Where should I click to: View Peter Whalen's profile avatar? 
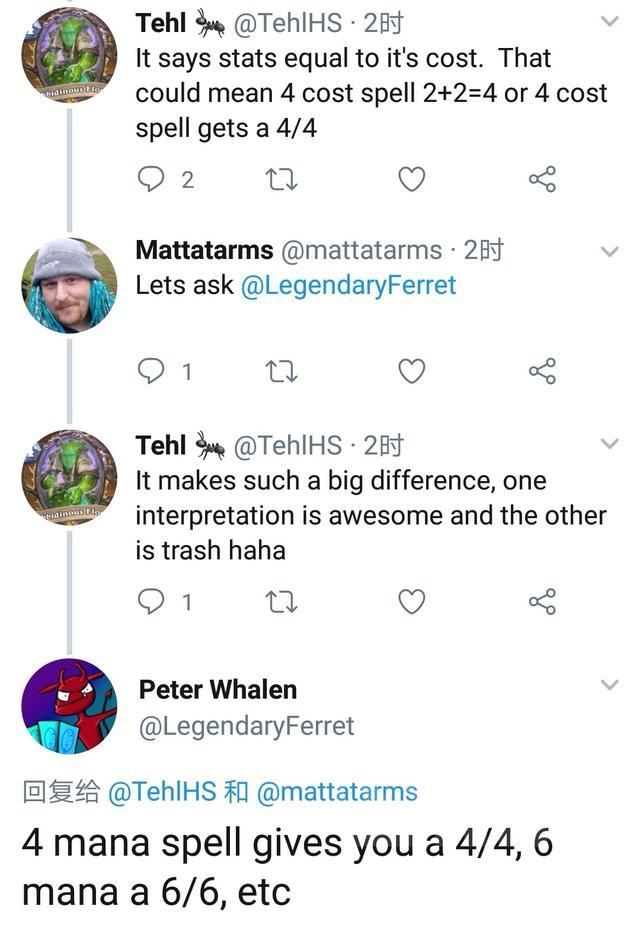(x=69, y=706)
